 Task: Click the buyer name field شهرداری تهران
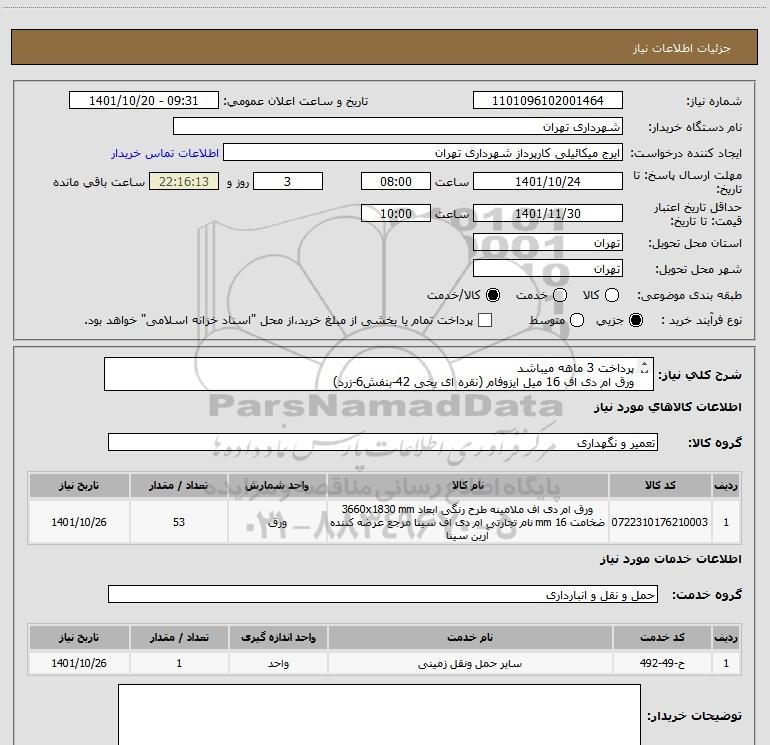(398, 126)
